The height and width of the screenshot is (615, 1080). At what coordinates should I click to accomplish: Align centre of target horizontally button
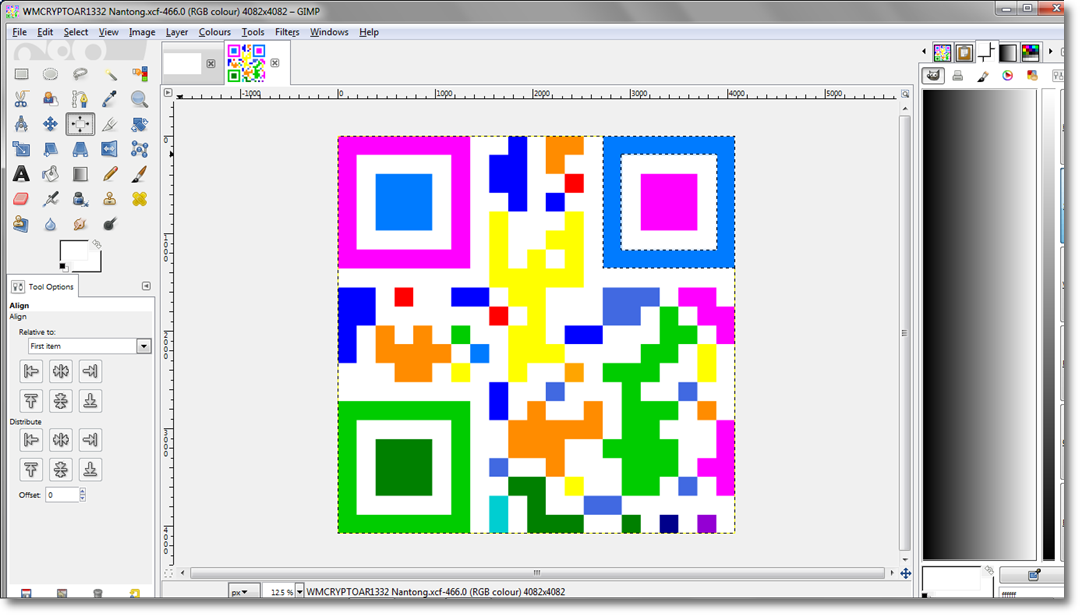(x=61, y=371)
